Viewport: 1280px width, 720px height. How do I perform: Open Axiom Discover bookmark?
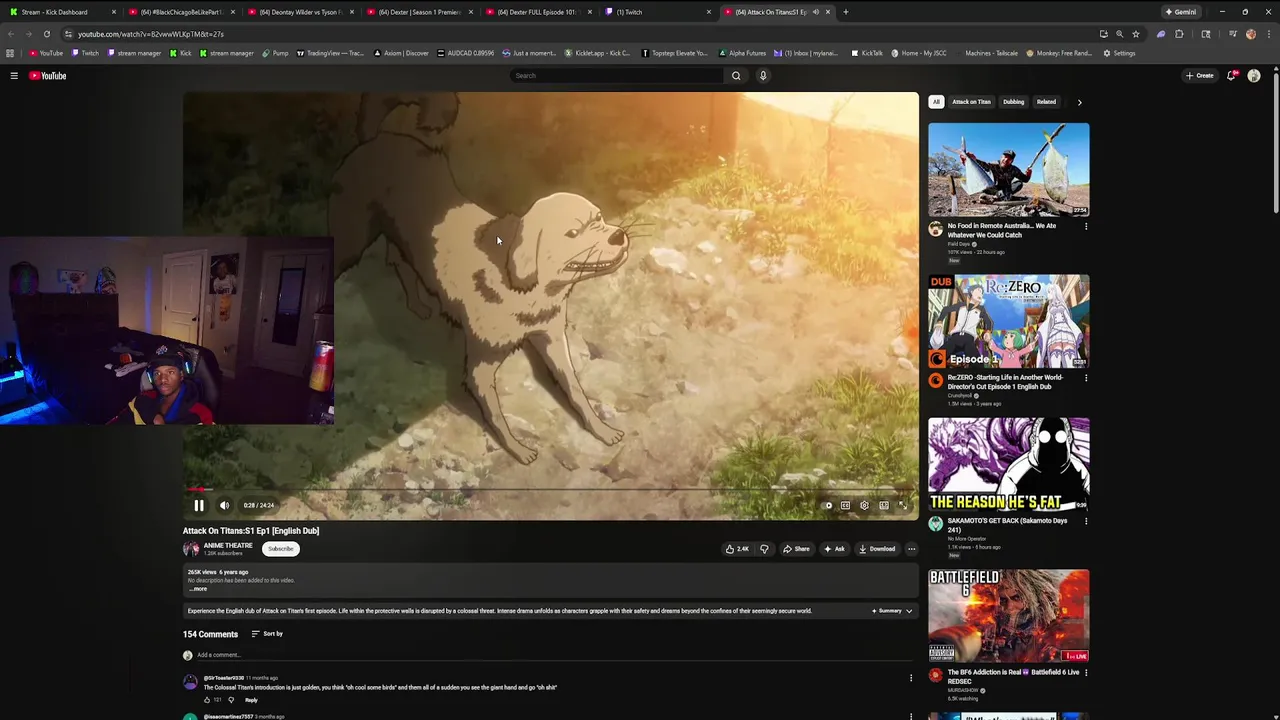tap(400, 53)
